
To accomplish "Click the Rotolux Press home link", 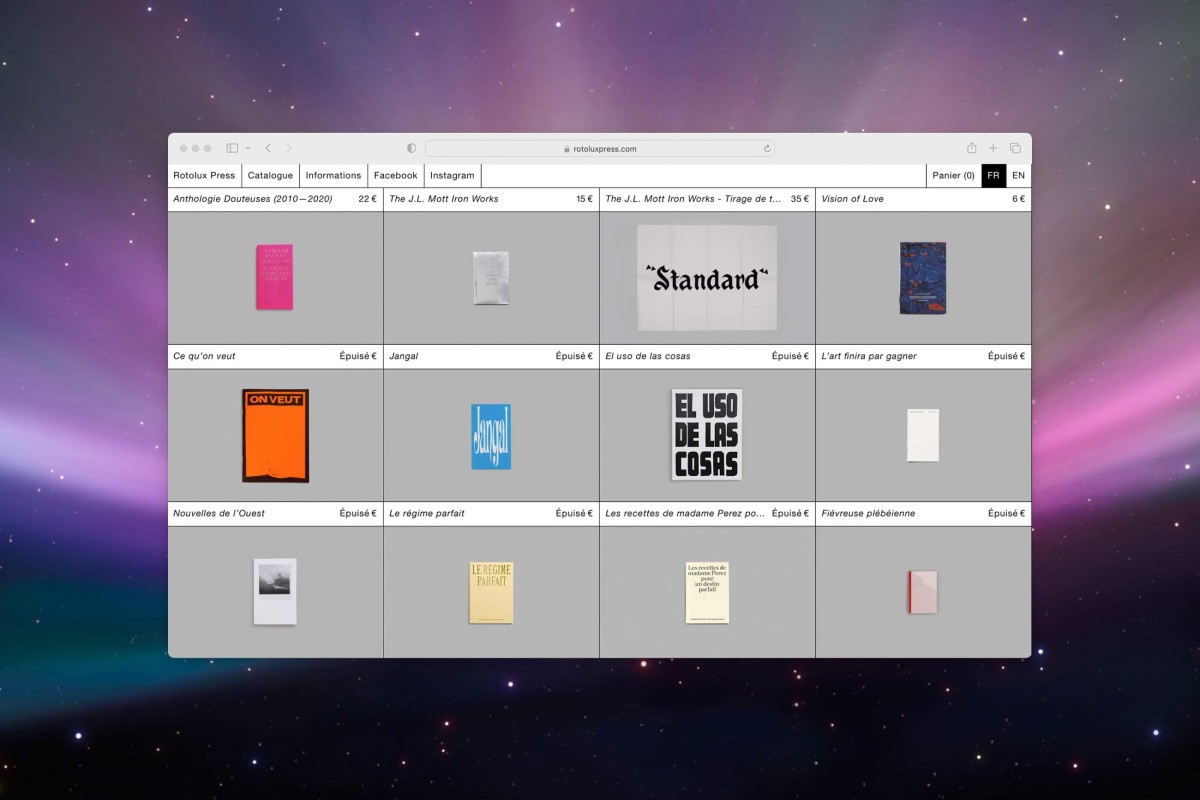I will click(204, 175).
